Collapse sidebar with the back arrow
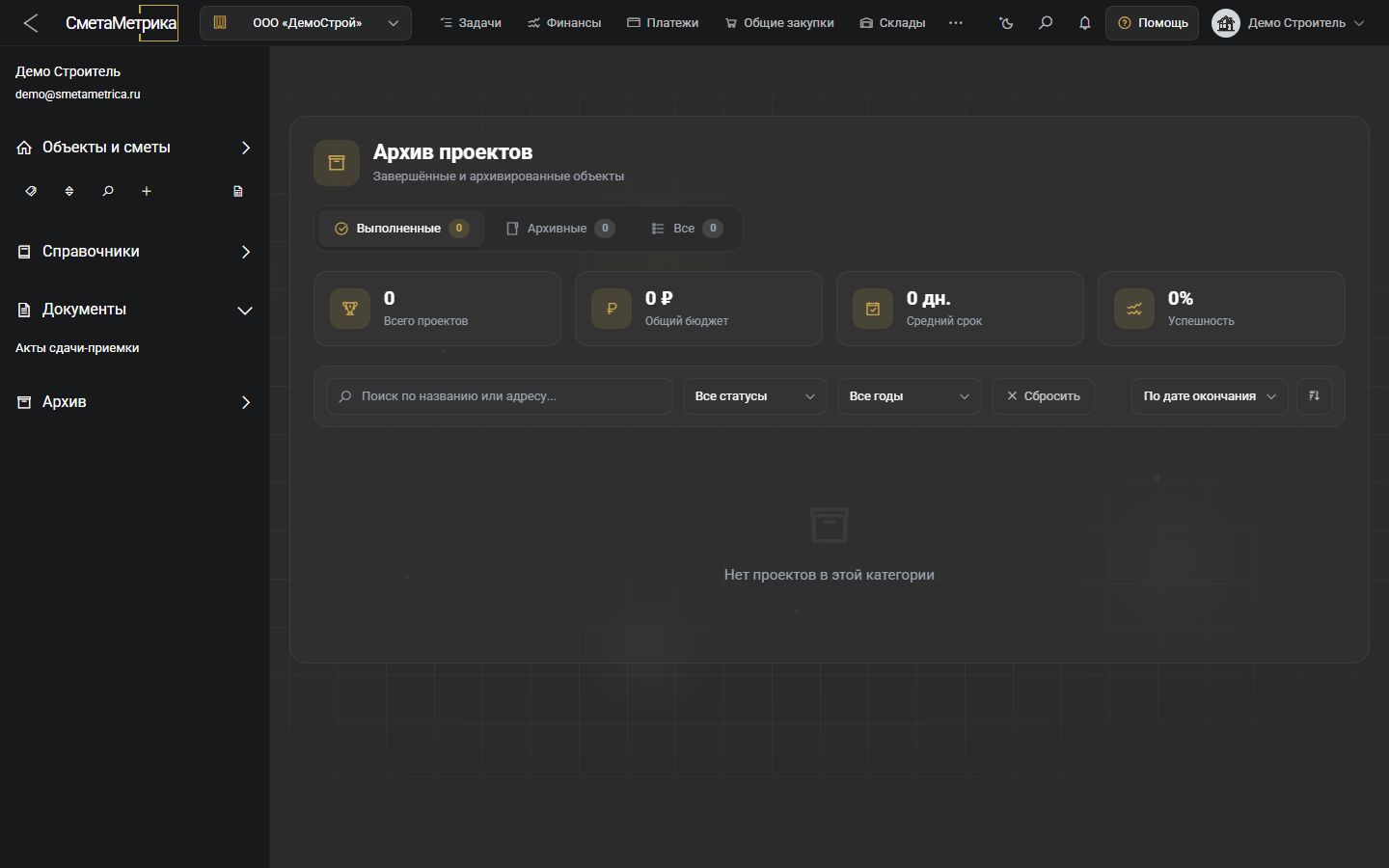Screen dimensions: 1389x868 pyautogui.click(x=31, y=23)
